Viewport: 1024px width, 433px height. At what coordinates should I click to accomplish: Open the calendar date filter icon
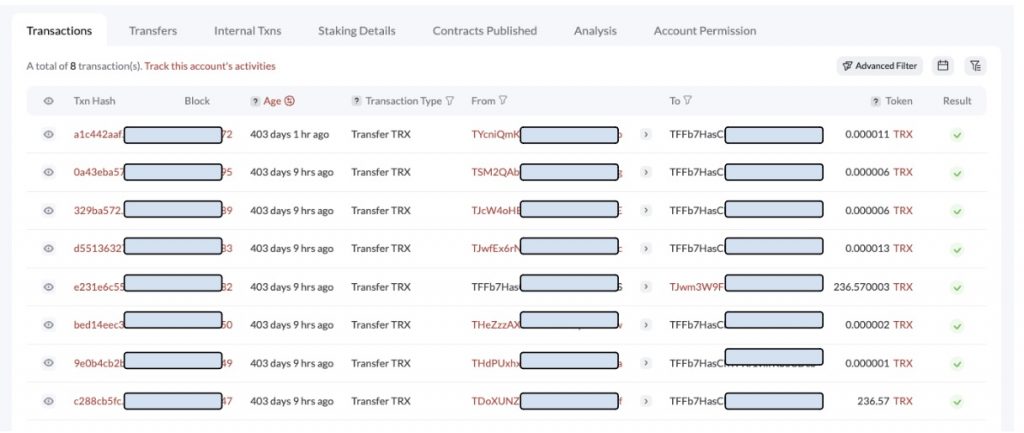click(942, 66)
